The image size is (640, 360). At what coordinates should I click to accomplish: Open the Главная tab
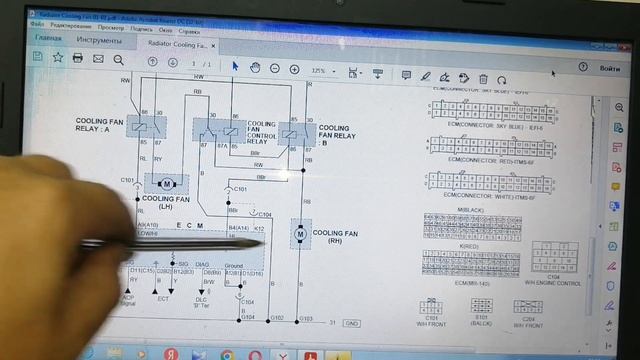tap(48, 38)
